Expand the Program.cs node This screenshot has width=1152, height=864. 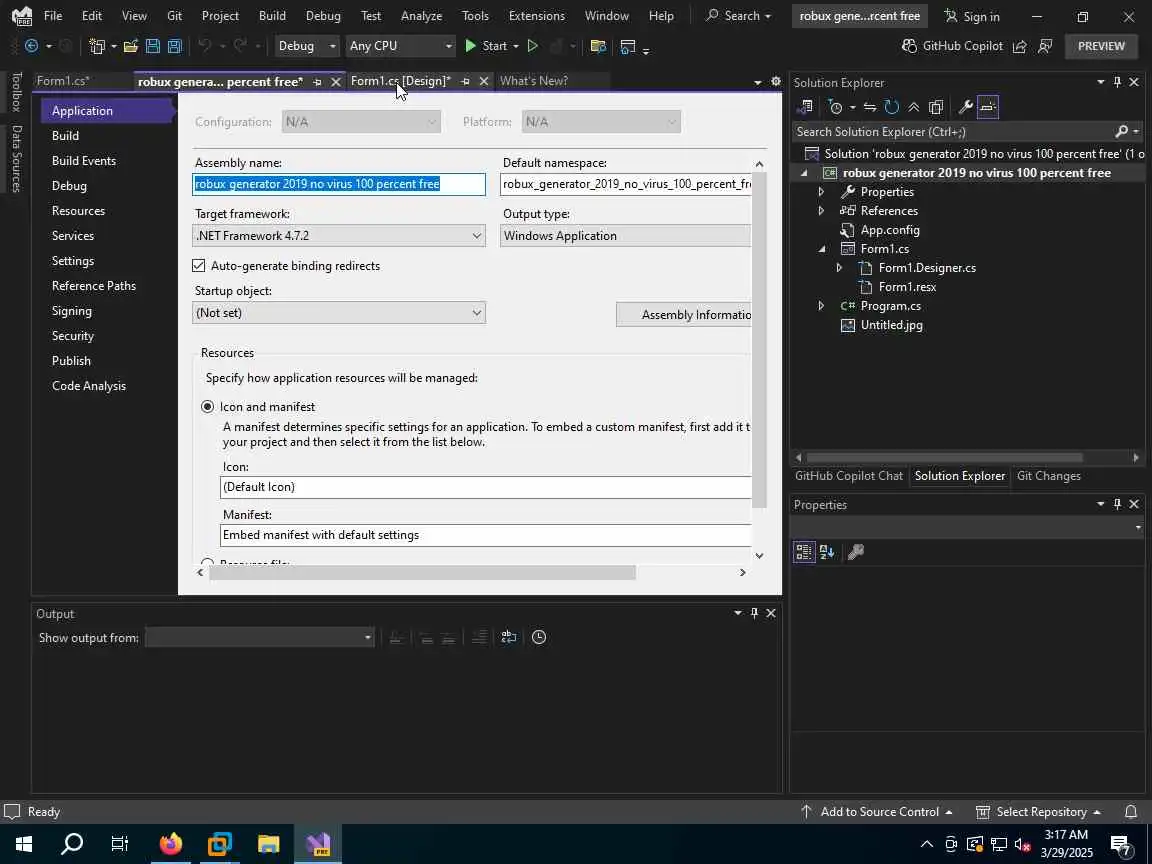coord(821,306)
